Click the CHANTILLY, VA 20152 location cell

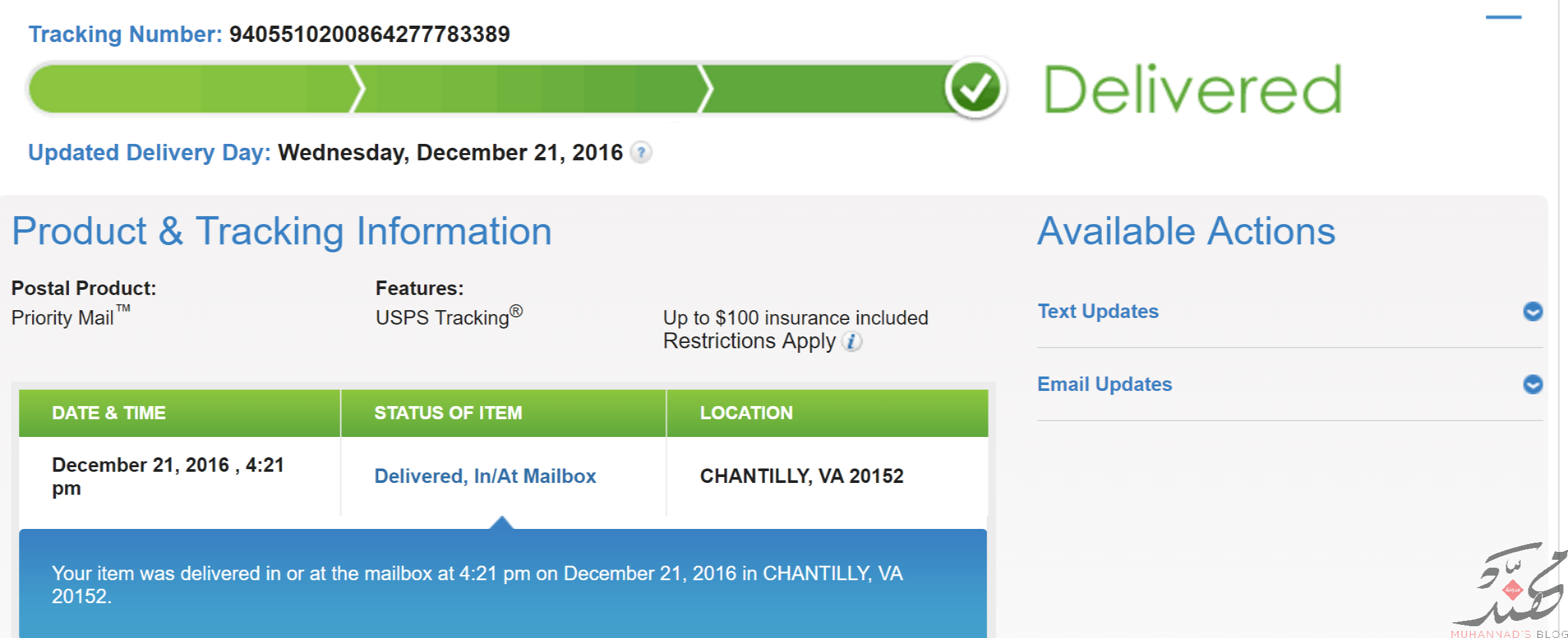(x=802, y=476)
